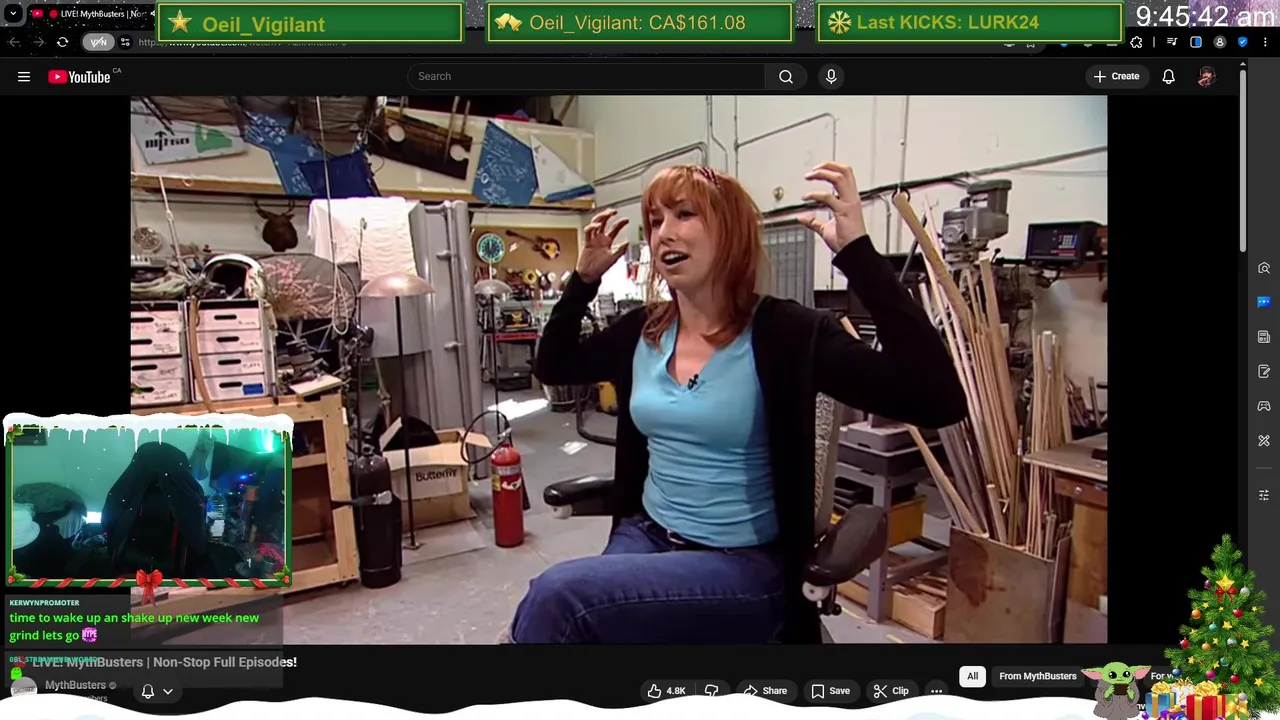Click the webcam overlay thumbnail
Screen dimensions: 1280x720
coord(148,503)
